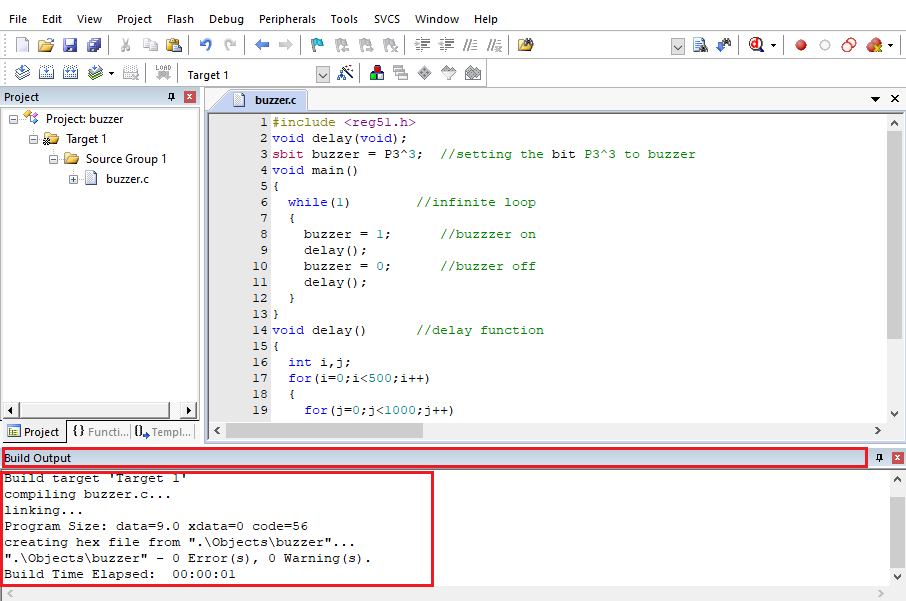Insert a breakpoint with the red dot
The image size is (906, 601).
pos(800,45)
